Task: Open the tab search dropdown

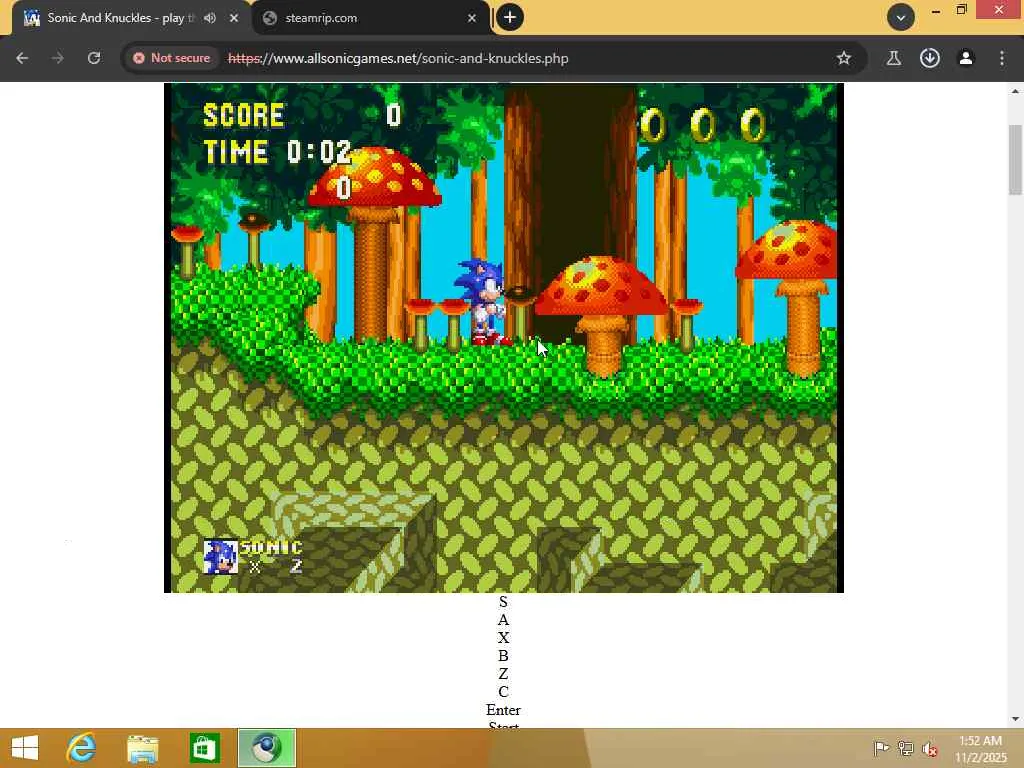Action: 901,18
